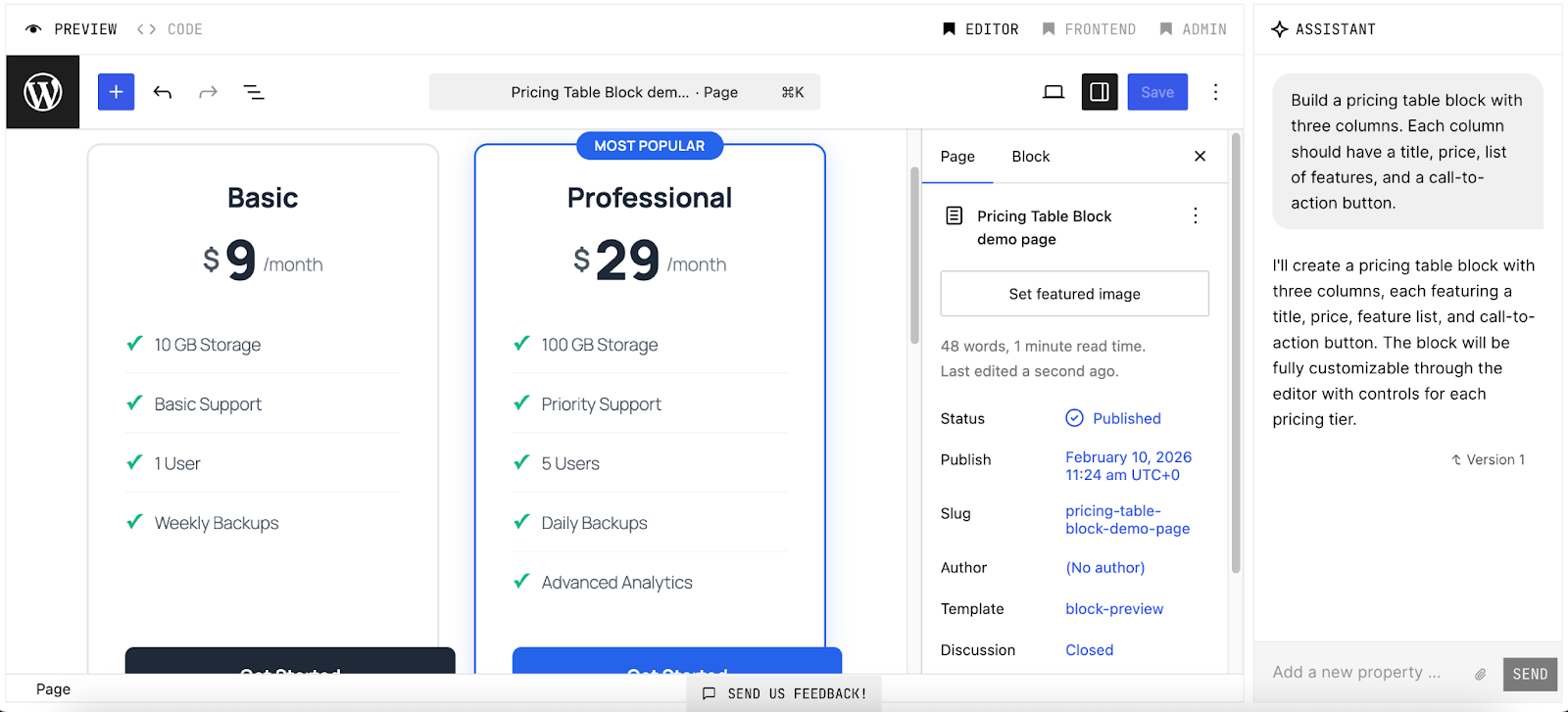The image size is (1568, 712).
Task: Click the Advanced Analytics checkmark icon
Action: pos(521,581)
